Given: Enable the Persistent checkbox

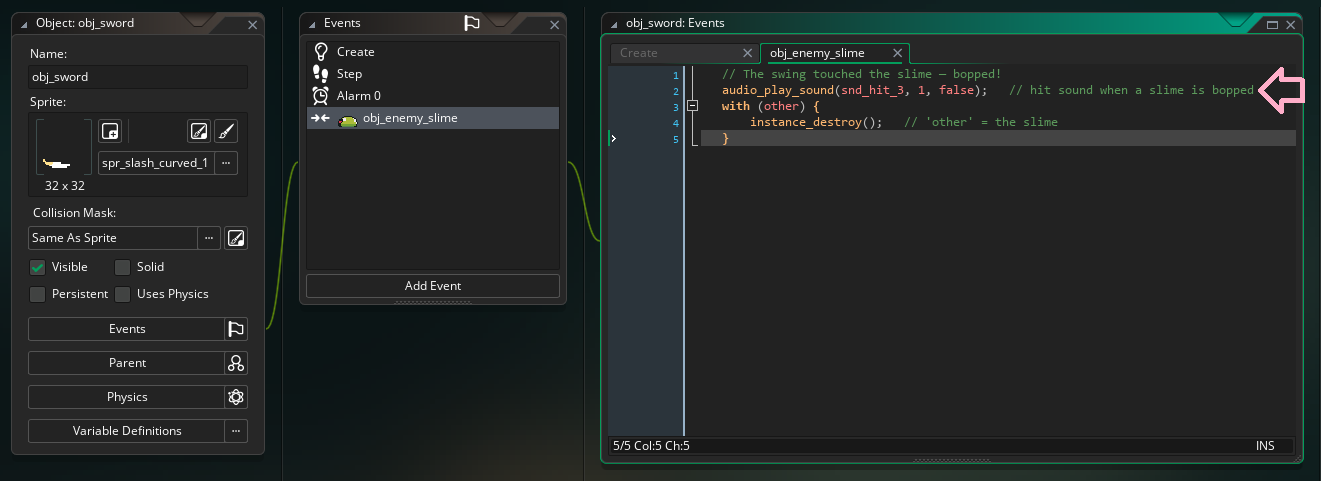Looking at the screenshot, I should pos(37,294).
